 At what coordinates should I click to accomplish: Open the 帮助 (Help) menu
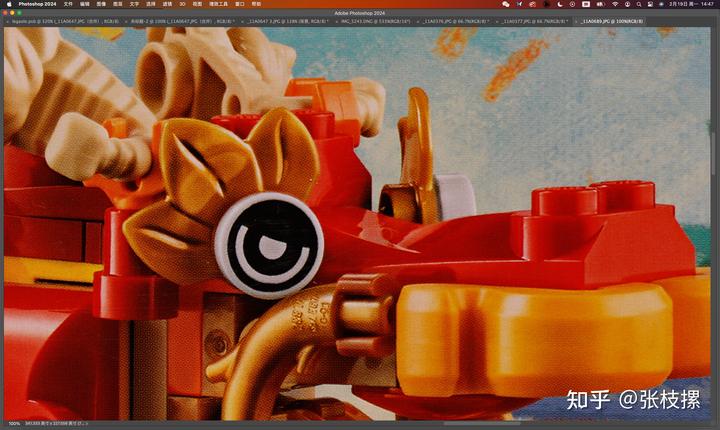click(256, 4)
